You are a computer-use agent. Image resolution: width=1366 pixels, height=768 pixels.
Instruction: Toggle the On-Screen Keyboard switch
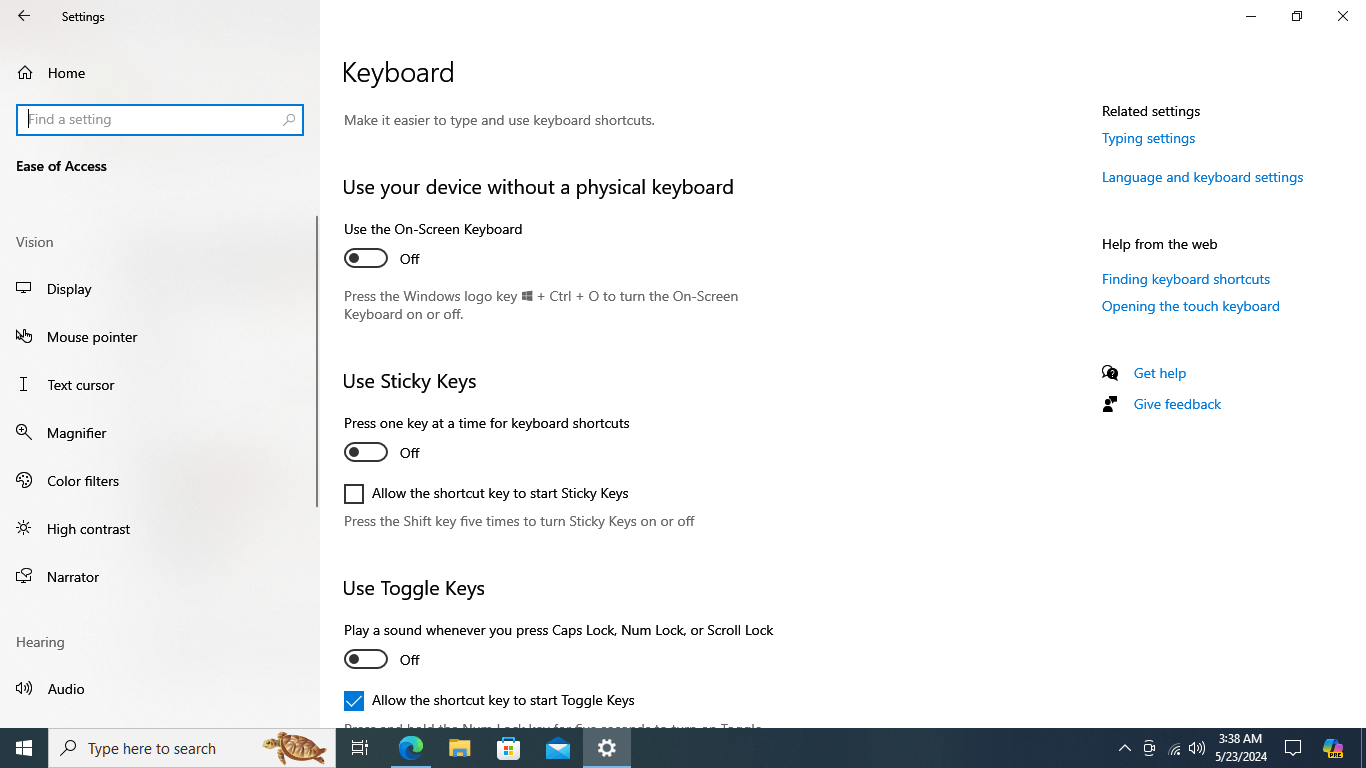tap(366, 259)
